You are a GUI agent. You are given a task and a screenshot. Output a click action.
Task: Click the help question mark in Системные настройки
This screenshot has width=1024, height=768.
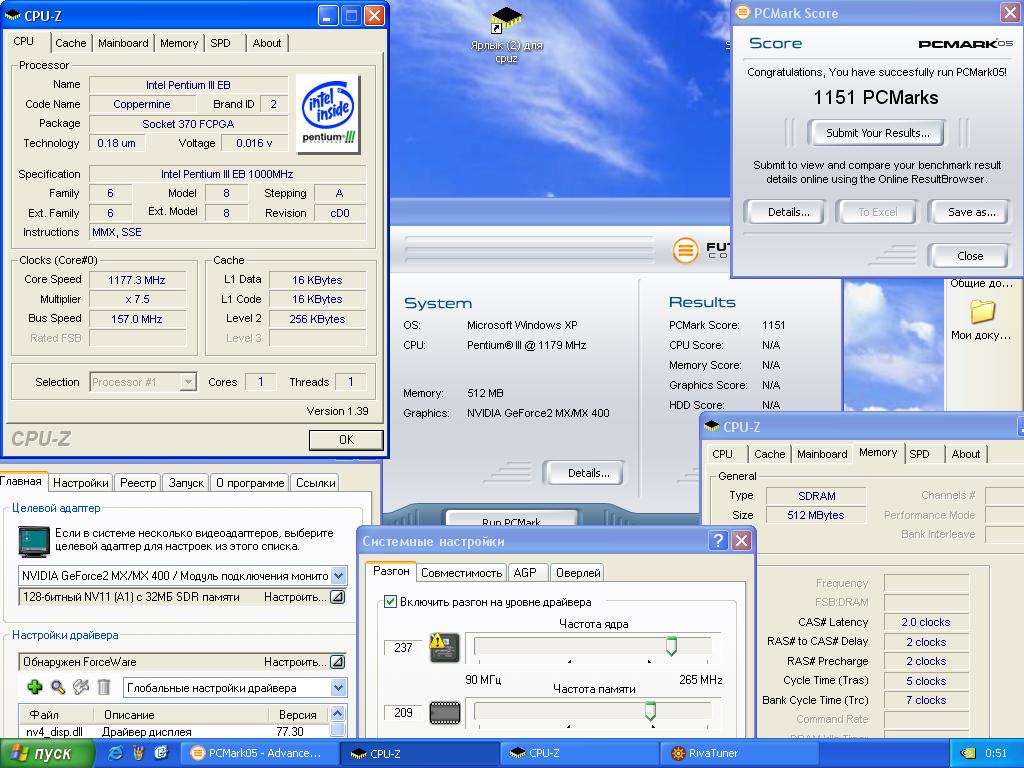(x=718, y=540)
